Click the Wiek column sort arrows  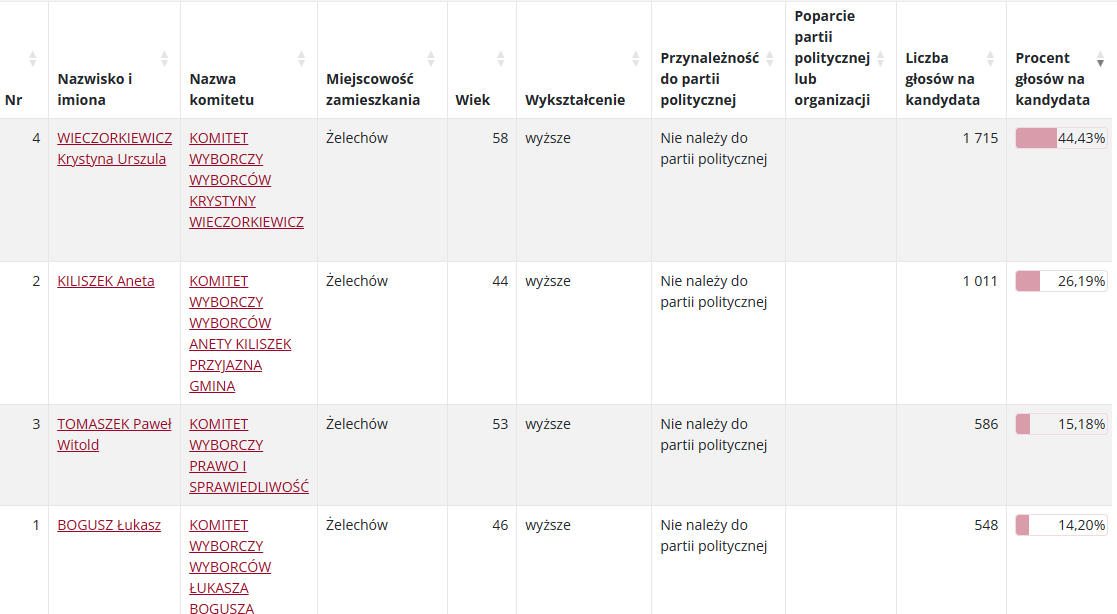501,59
